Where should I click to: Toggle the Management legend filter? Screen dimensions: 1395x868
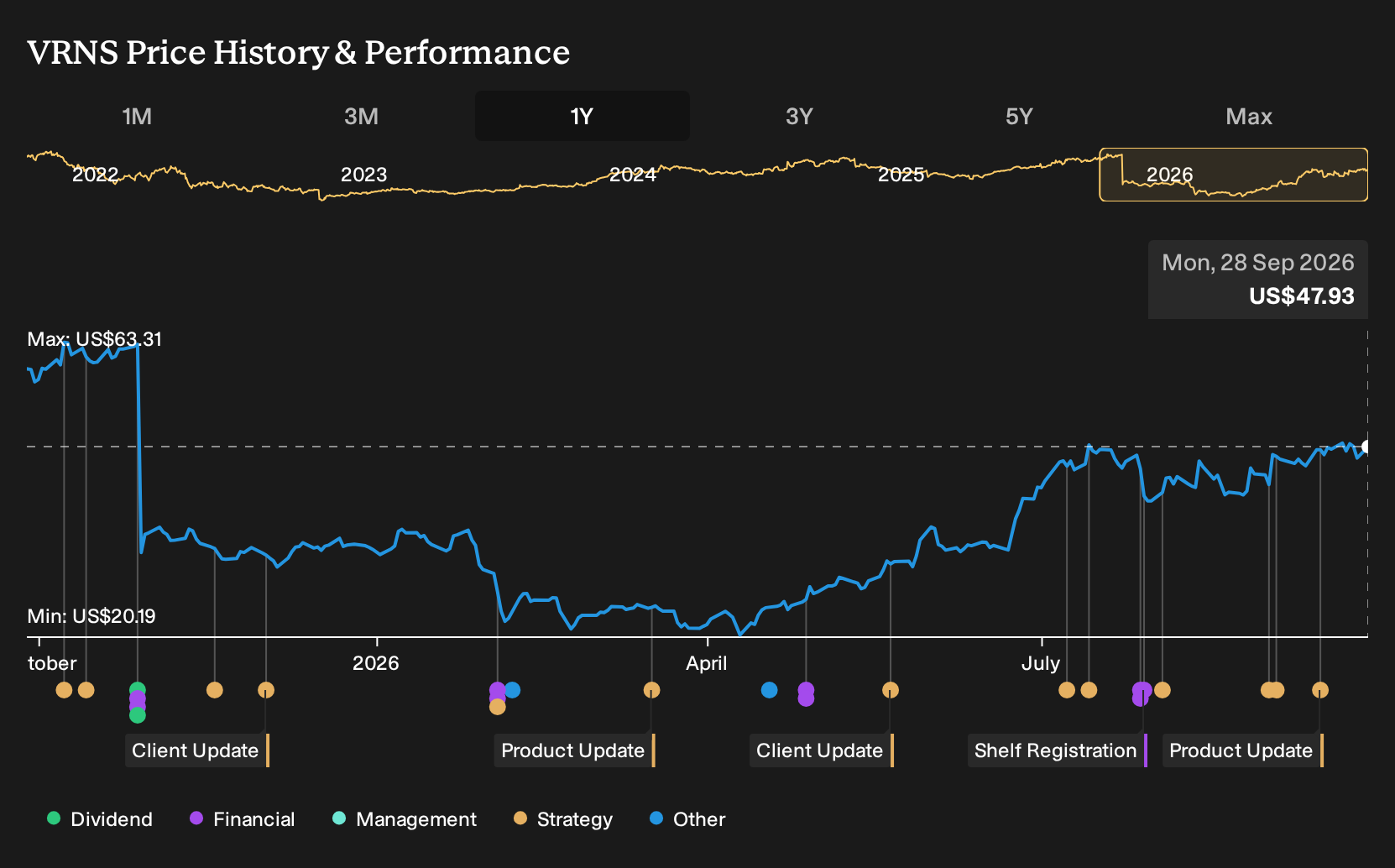[405, 819]
